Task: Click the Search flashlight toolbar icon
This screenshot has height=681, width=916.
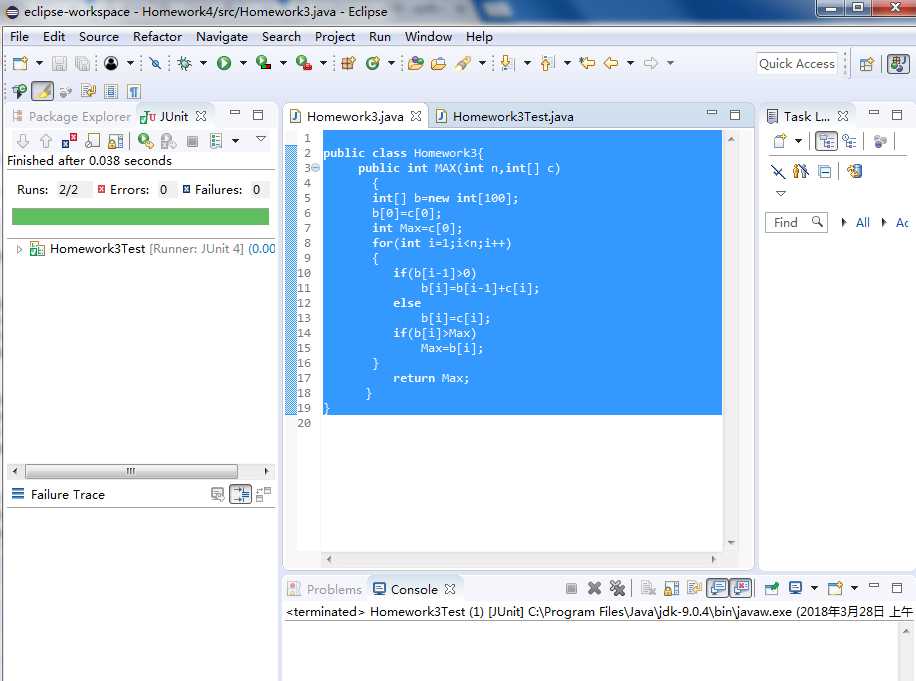Action: coord(463,63)
